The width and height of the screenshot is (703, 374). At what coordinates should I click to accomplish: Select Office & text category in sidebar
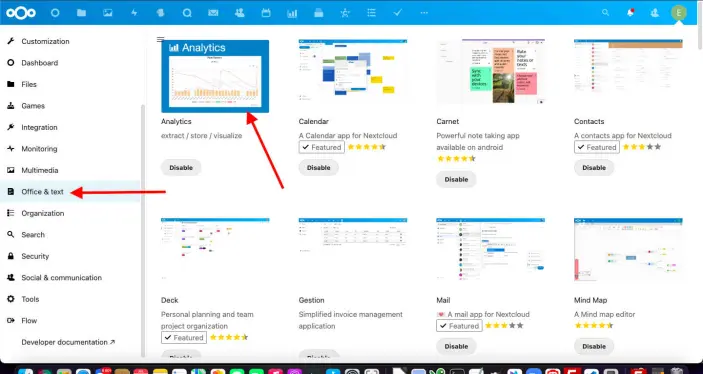(70, 192)
